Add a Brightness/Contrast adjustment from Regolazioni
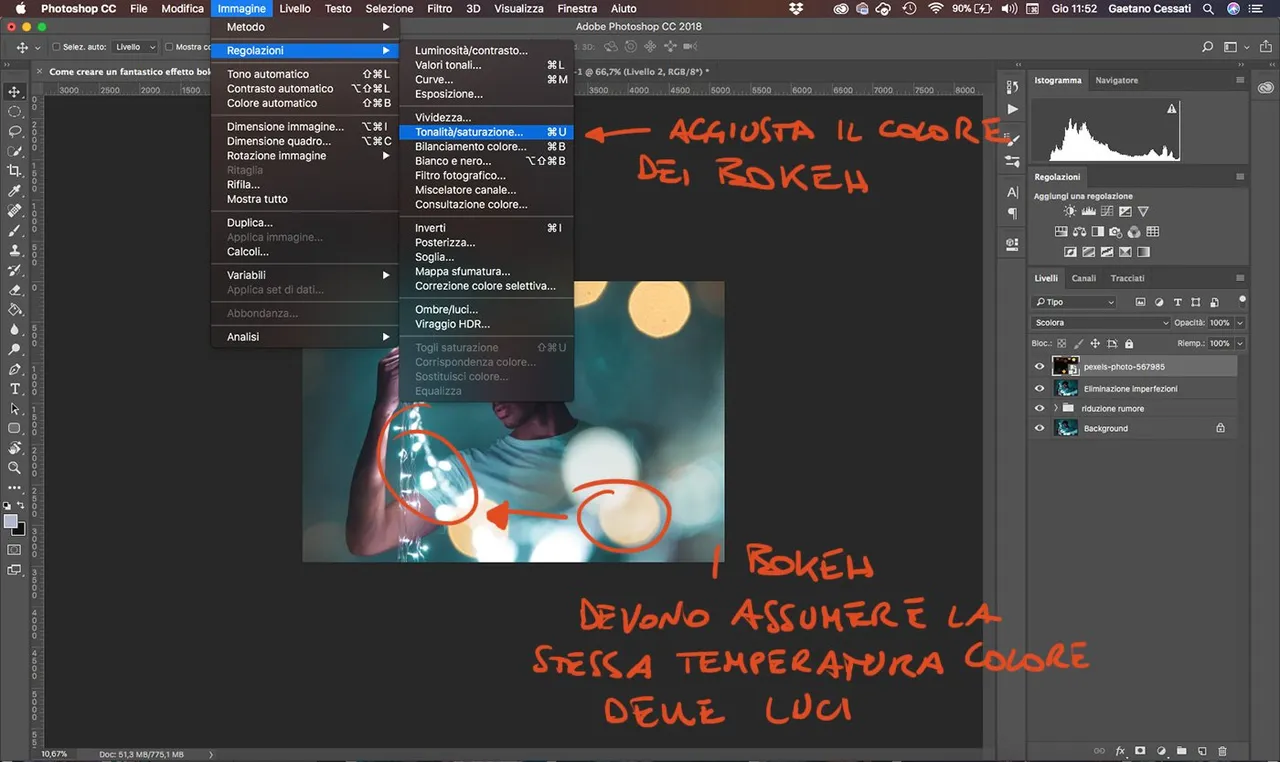 click(1071, 212)
